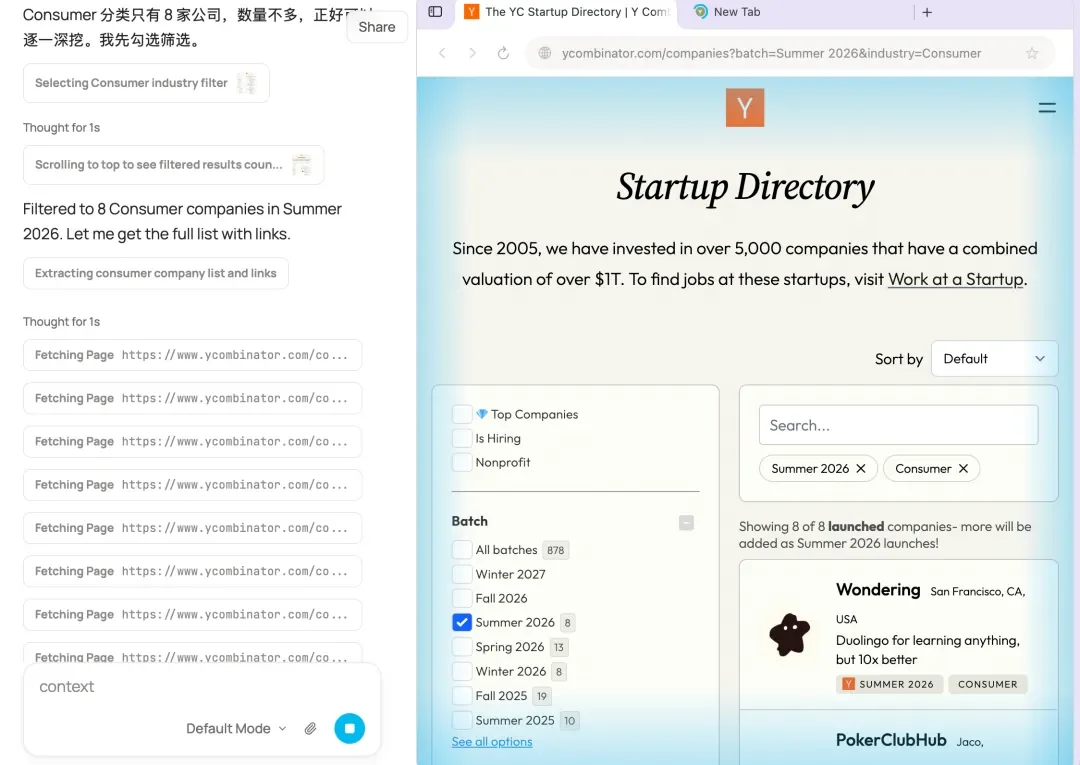The width and height of the screenshot is (1080, 765).
Task: Open a new tab with plus icon
Action: coord(927,12)
